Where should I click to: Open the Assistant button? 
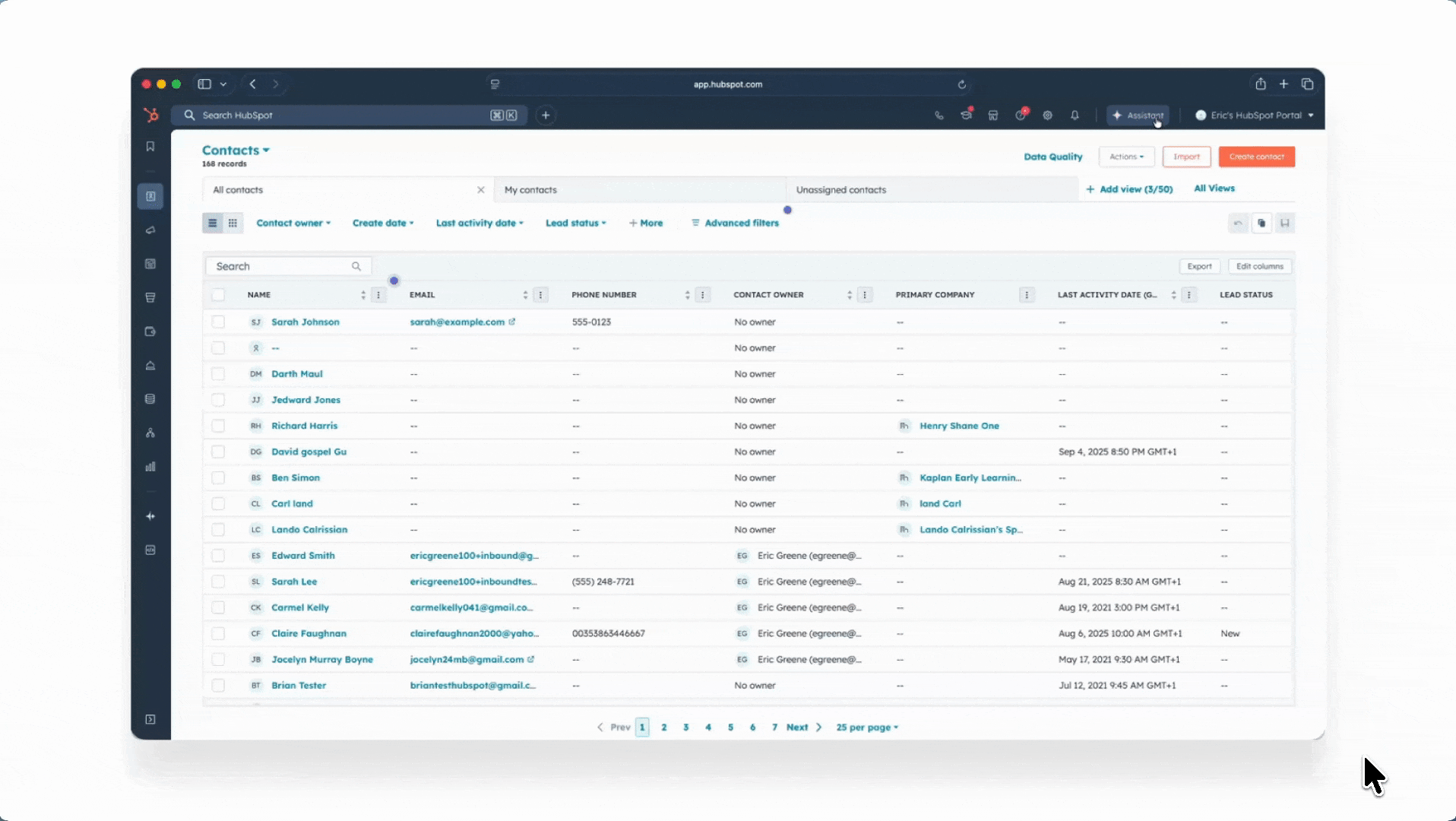[1138, 116]
